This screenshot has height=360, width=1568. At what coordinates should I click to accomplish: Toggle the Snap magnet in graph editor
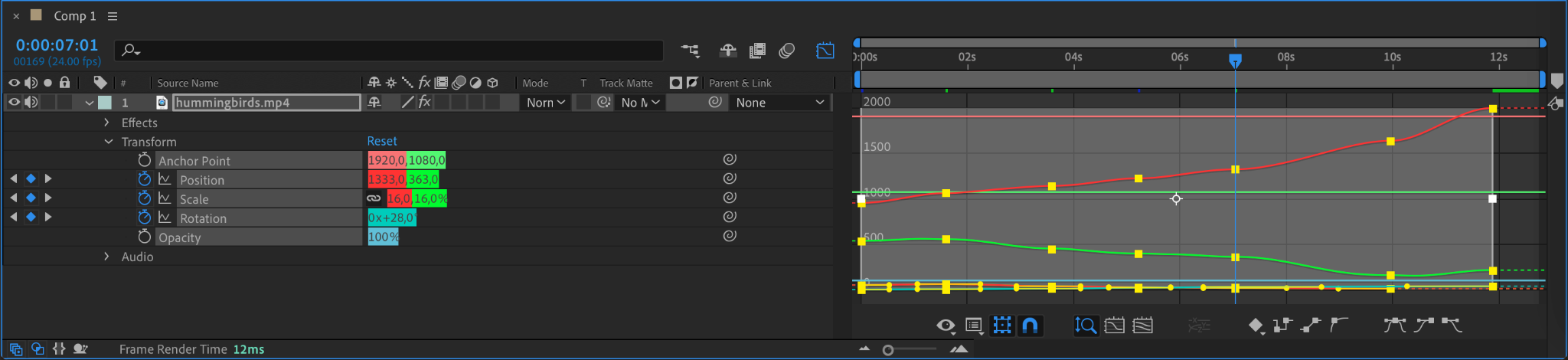1031,326
